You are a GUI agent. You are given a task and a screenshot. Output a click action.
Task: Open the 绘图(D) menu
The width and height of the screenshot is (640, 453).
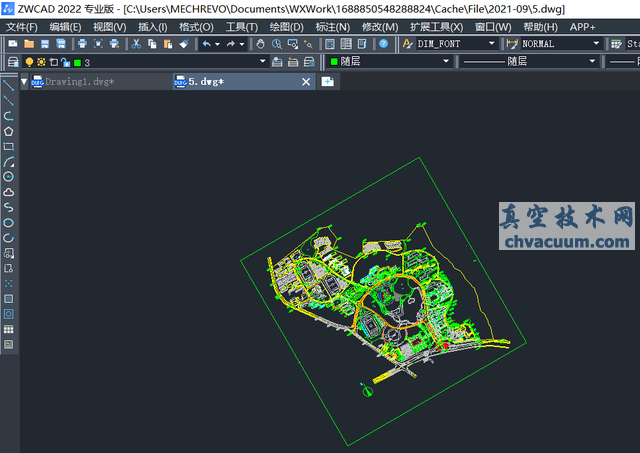(x=287, y=27)
